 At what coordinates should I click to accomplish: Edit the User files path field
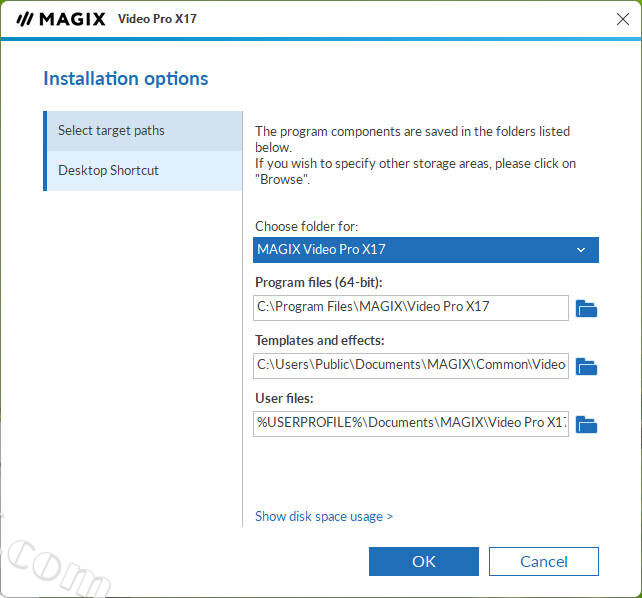click(411, 424)
